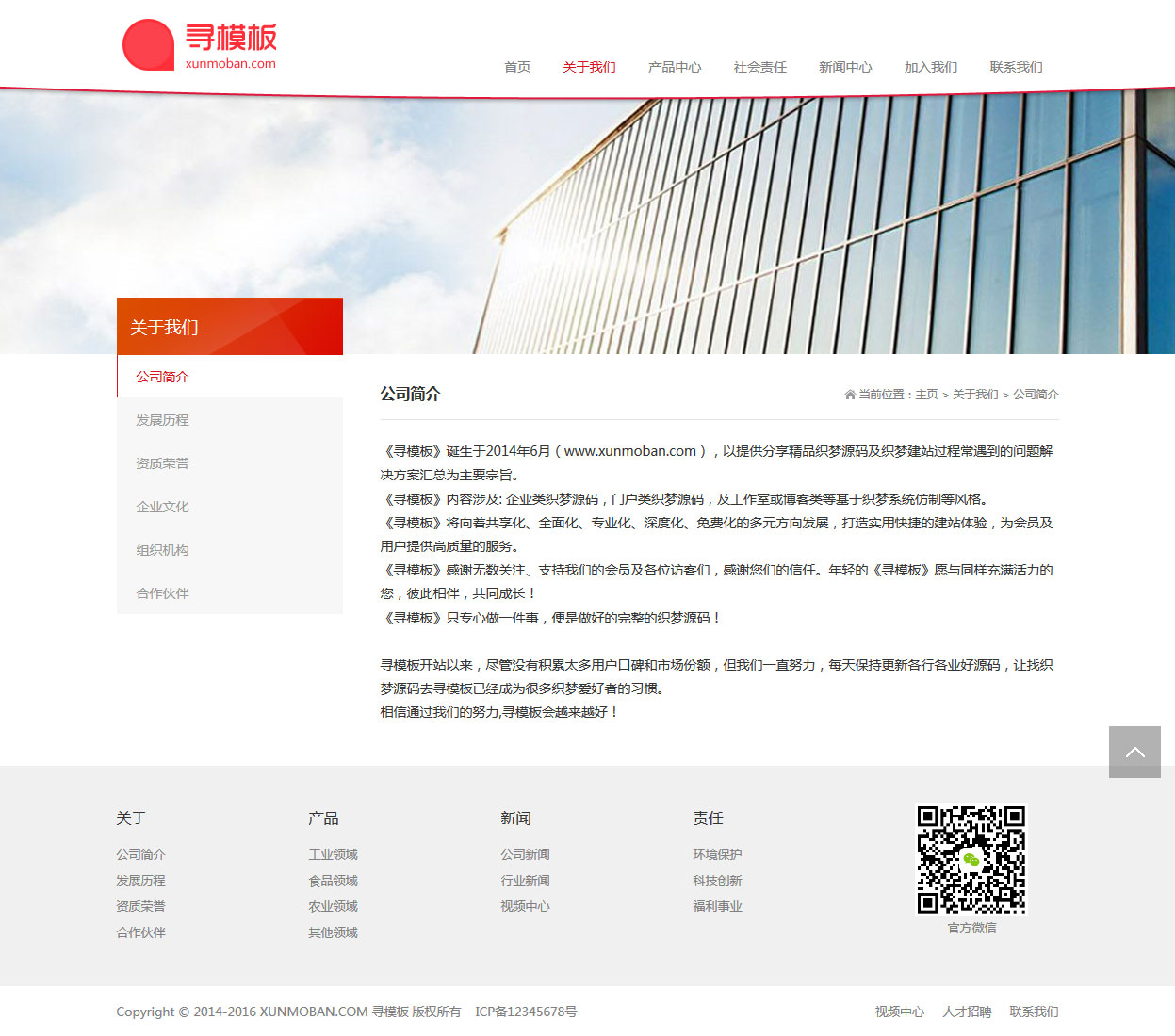Click the 寻模板 red logo
1175x1036 pixels.
(x=200, y=45)
